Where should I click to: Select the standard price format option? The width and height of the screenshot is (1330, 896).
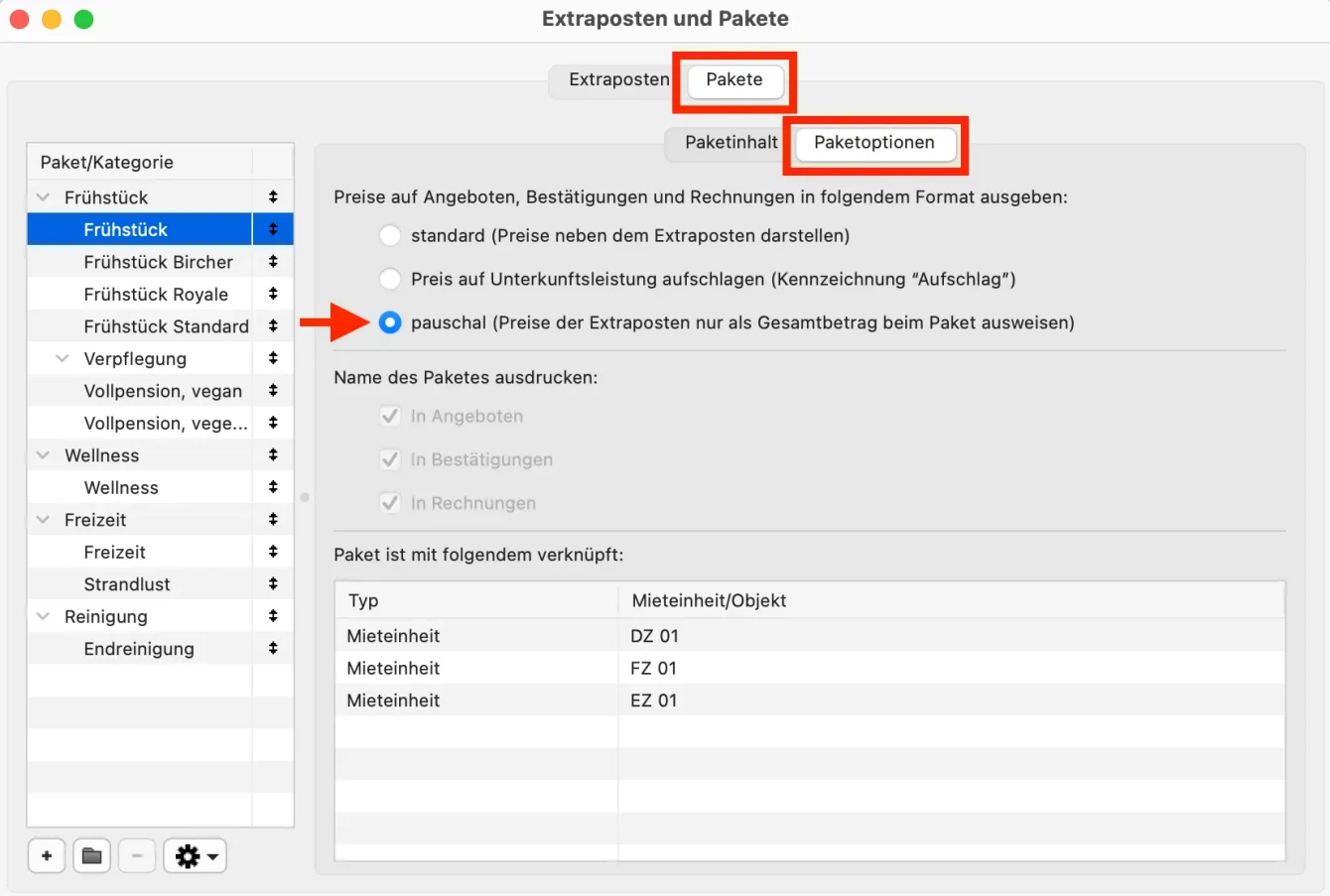[390, 236]
